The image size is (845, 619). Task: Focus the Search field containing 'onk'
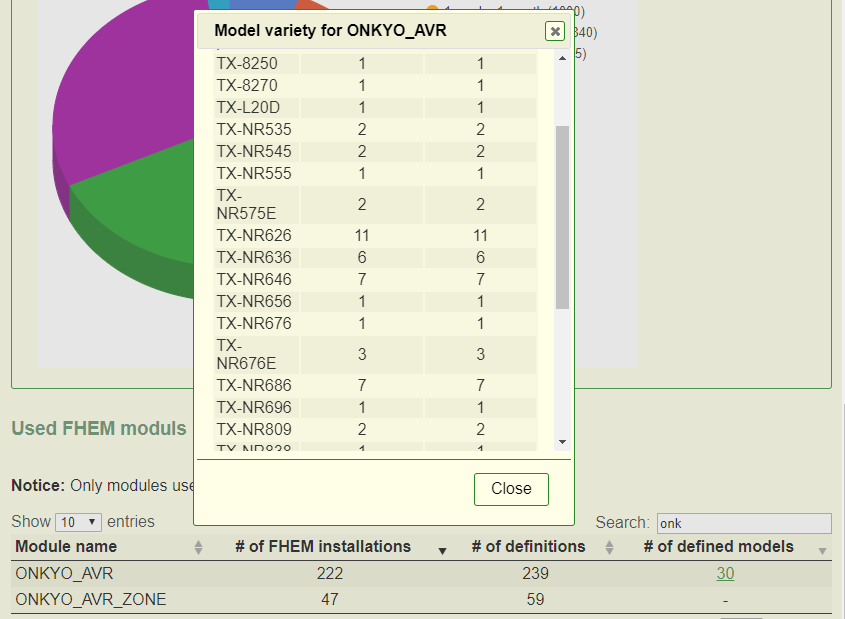(x=744, y=523)
